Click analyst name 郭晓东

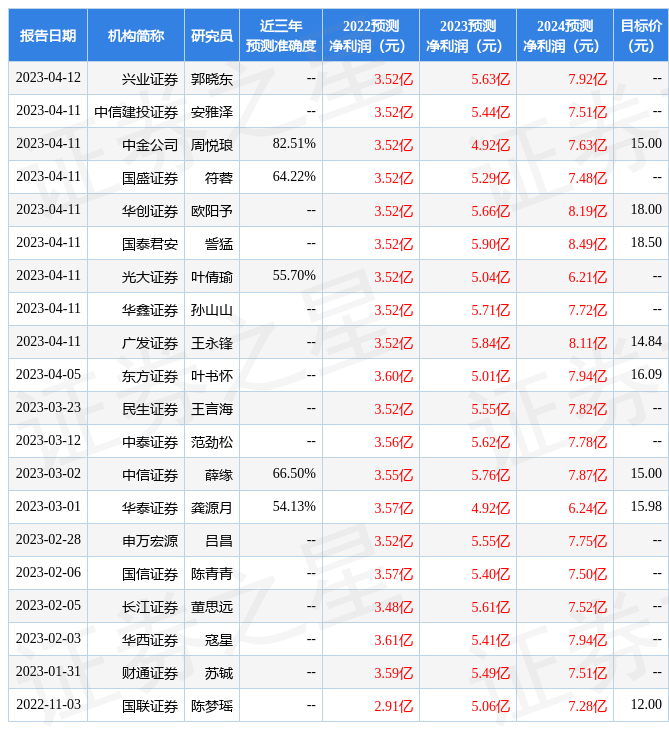coord(212,79)
